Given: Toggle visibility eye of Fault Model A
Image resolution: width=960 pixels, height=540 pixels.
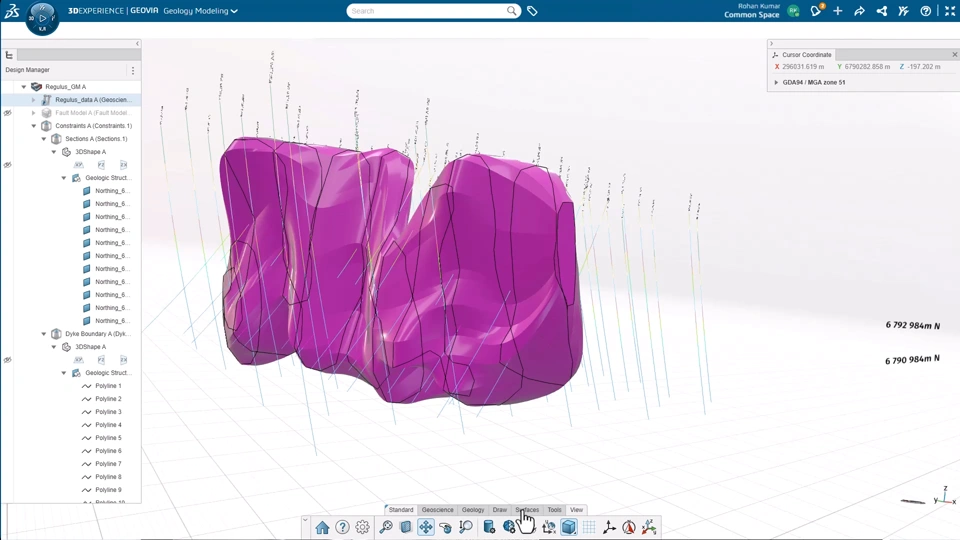Looking at the screenshot, I should 7,113.
